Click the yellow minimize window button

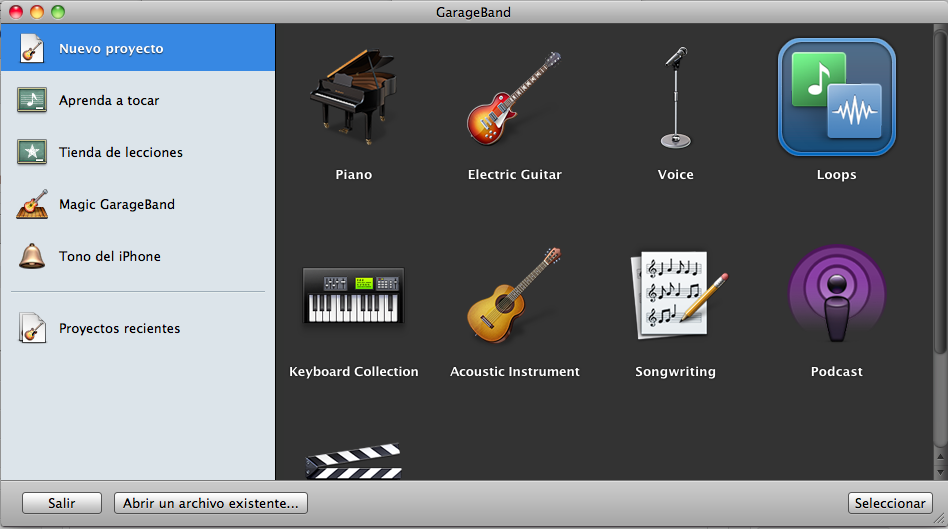(37, 12)
